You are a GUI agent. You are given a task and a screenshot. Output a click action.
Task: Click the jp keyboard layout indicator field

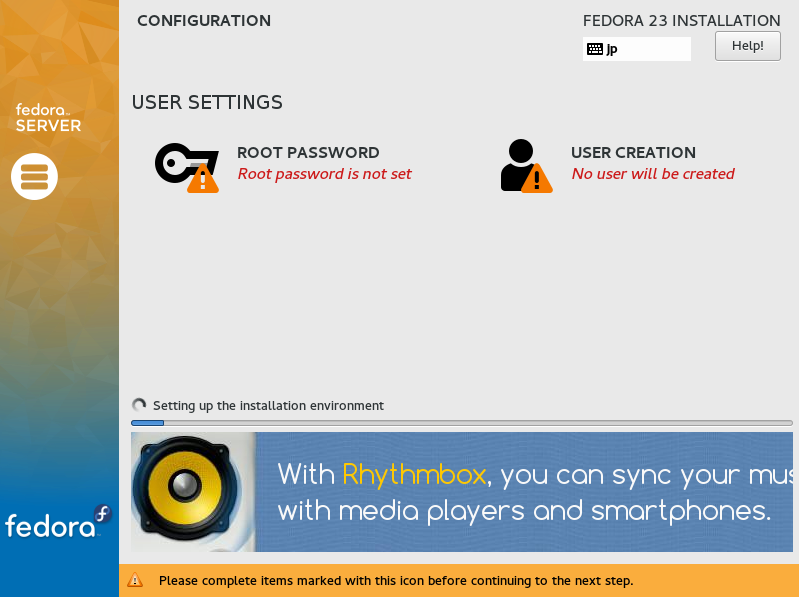coord(636,49)
